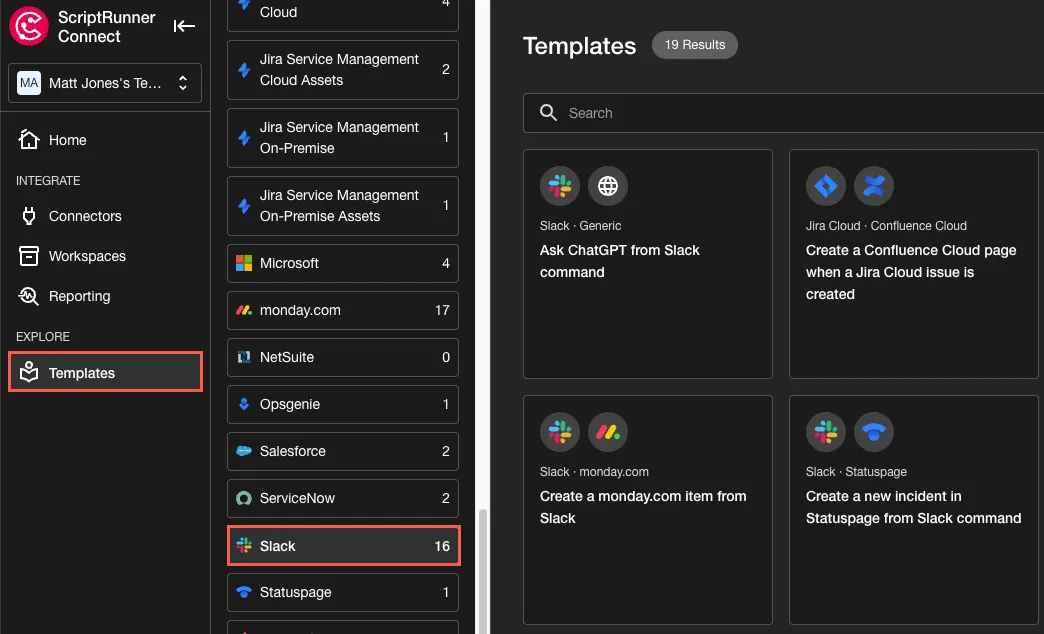This screenshot has width=1044, height=634.
Task: Click the Confluence Cloud icon on card
Action: [x=874, y=186]
